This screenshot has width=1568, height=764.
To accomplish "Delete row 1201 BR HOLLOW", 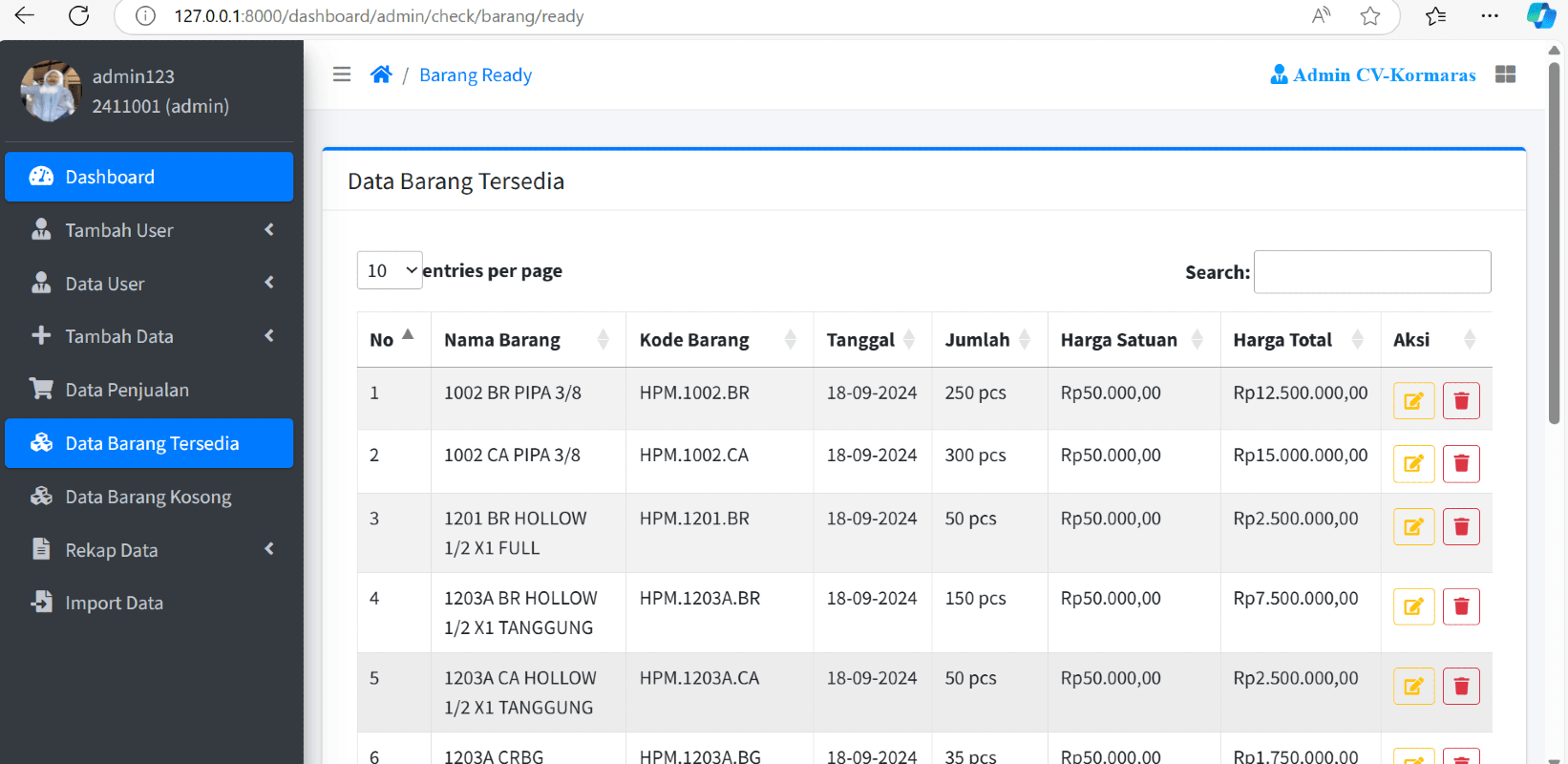I will tap(1461, 527).
